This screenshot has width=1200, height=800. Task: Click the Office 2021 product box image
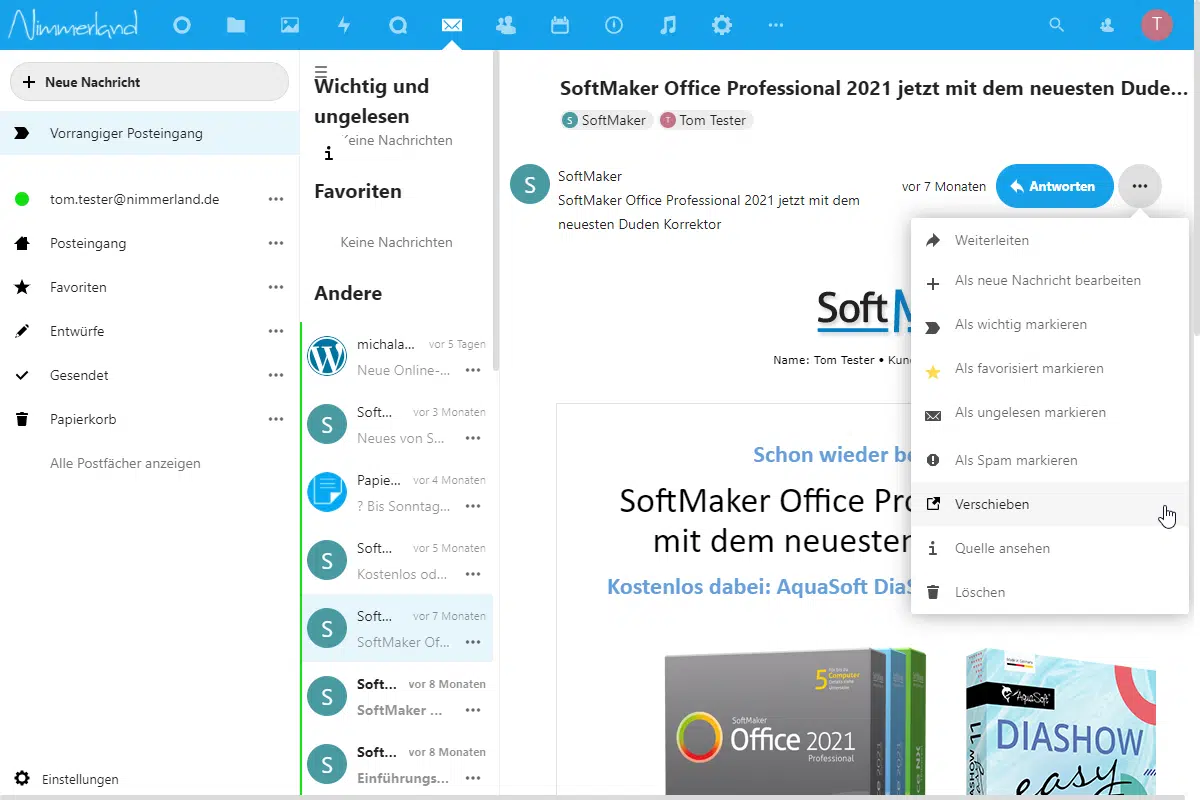point(794,720)
